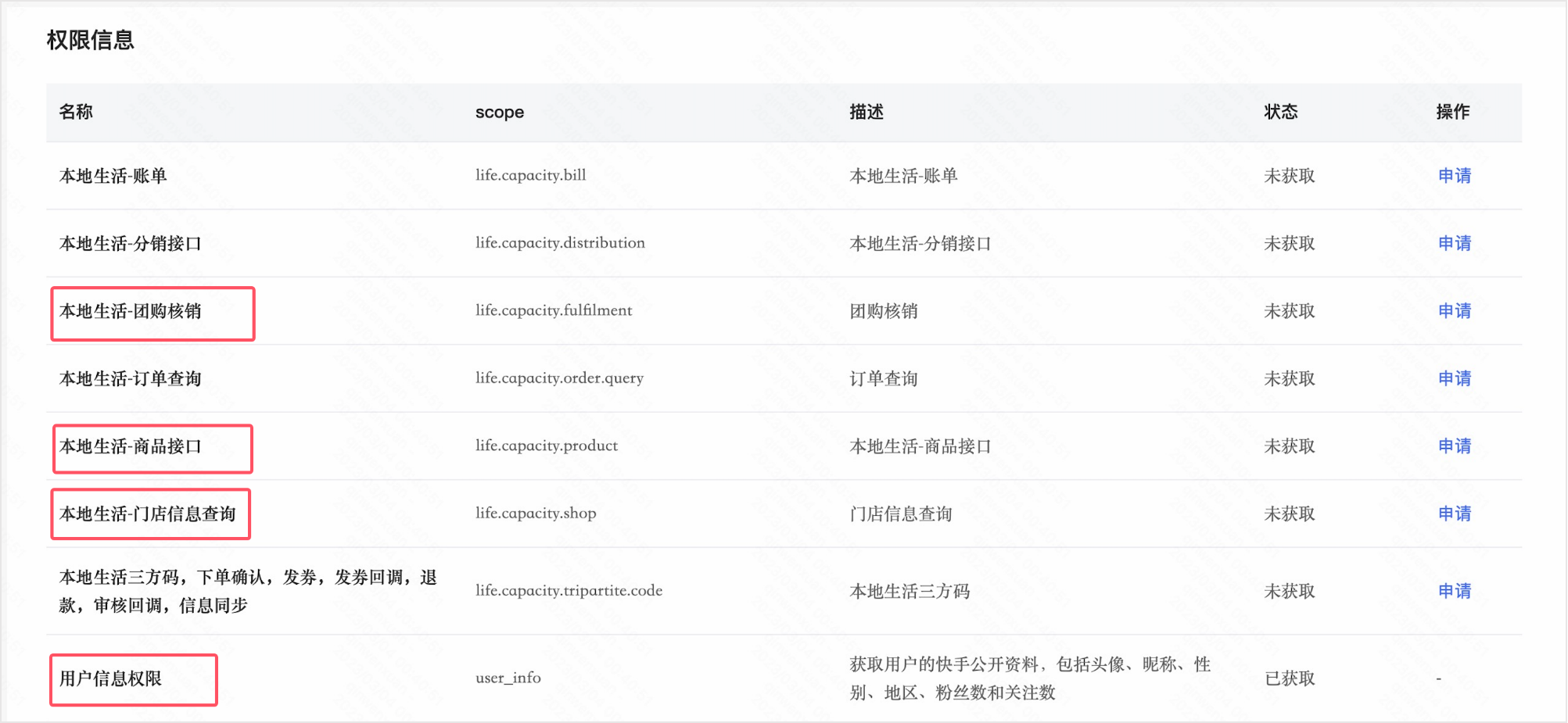Request the 本地生活-订单查询 permission

click(x=1454, y=378)
